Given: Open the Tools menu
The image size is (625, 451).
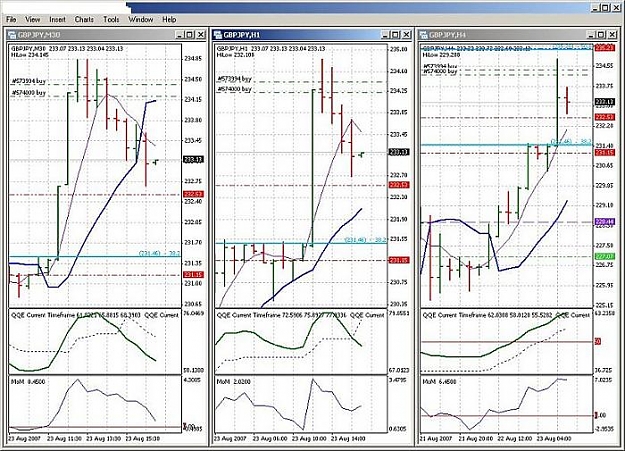Looking at the screenshot, I should pyautogui.click(x=111, y=20).
